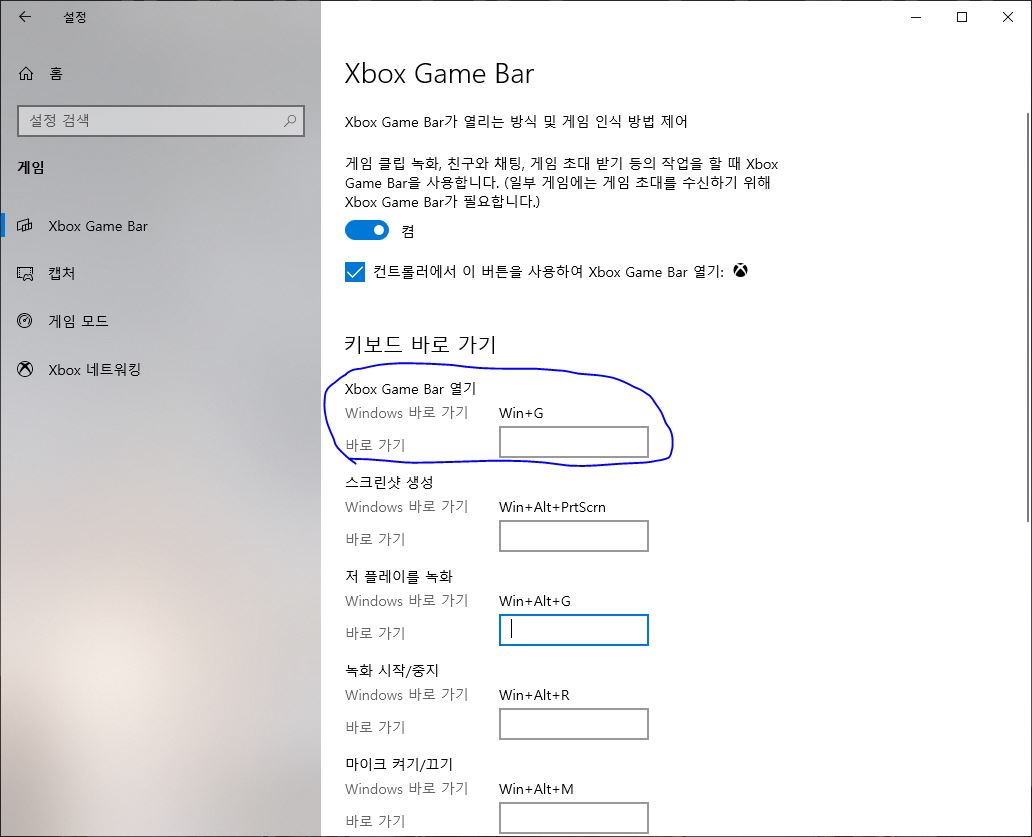Image resolution: width=1032 pixels, height=837 pixels.
Task: Click the 녹화 시작/중지 label
Action: [x=392, y=671]
